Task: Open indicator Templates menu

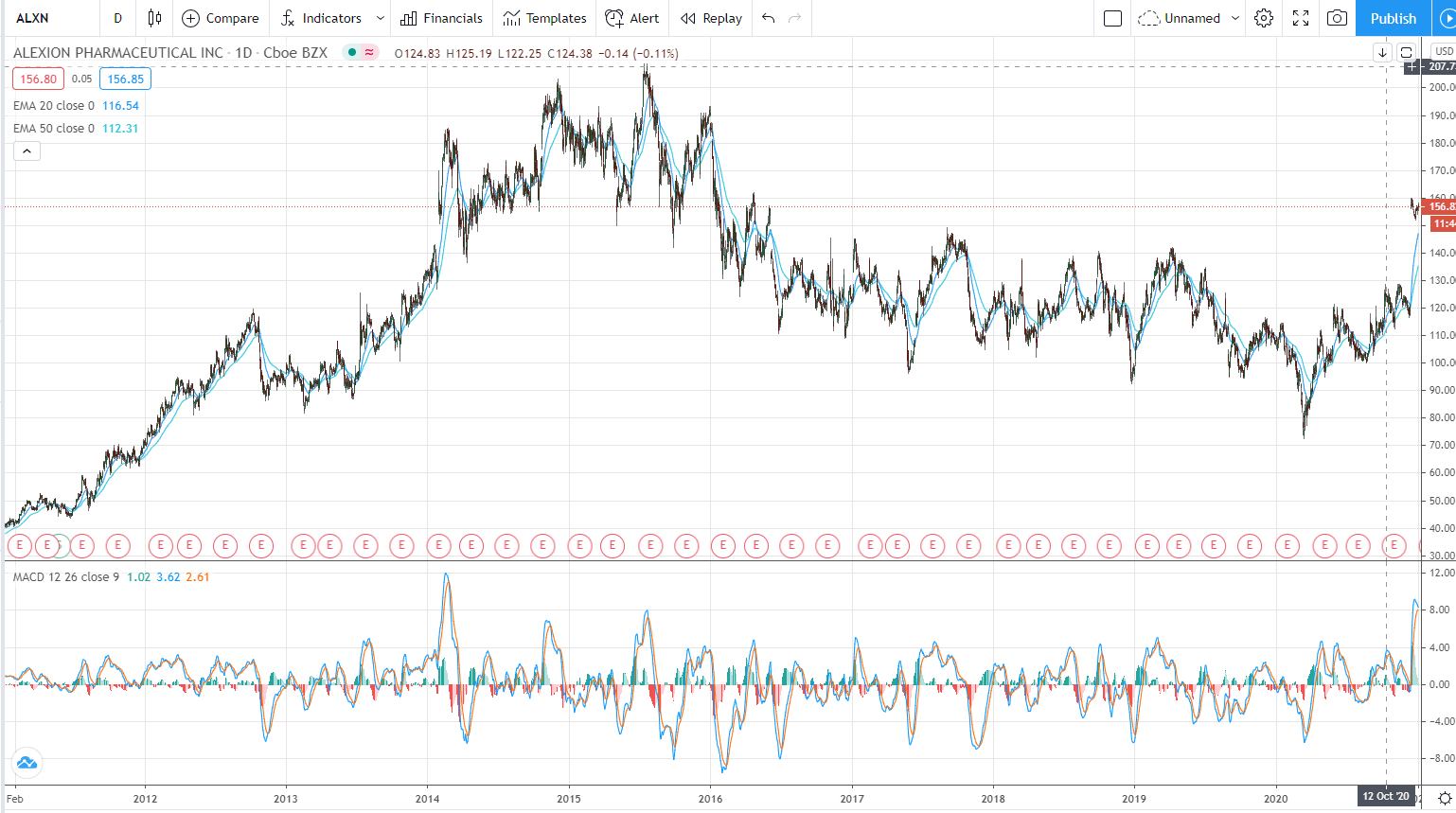Action: [x=545, y=18]
